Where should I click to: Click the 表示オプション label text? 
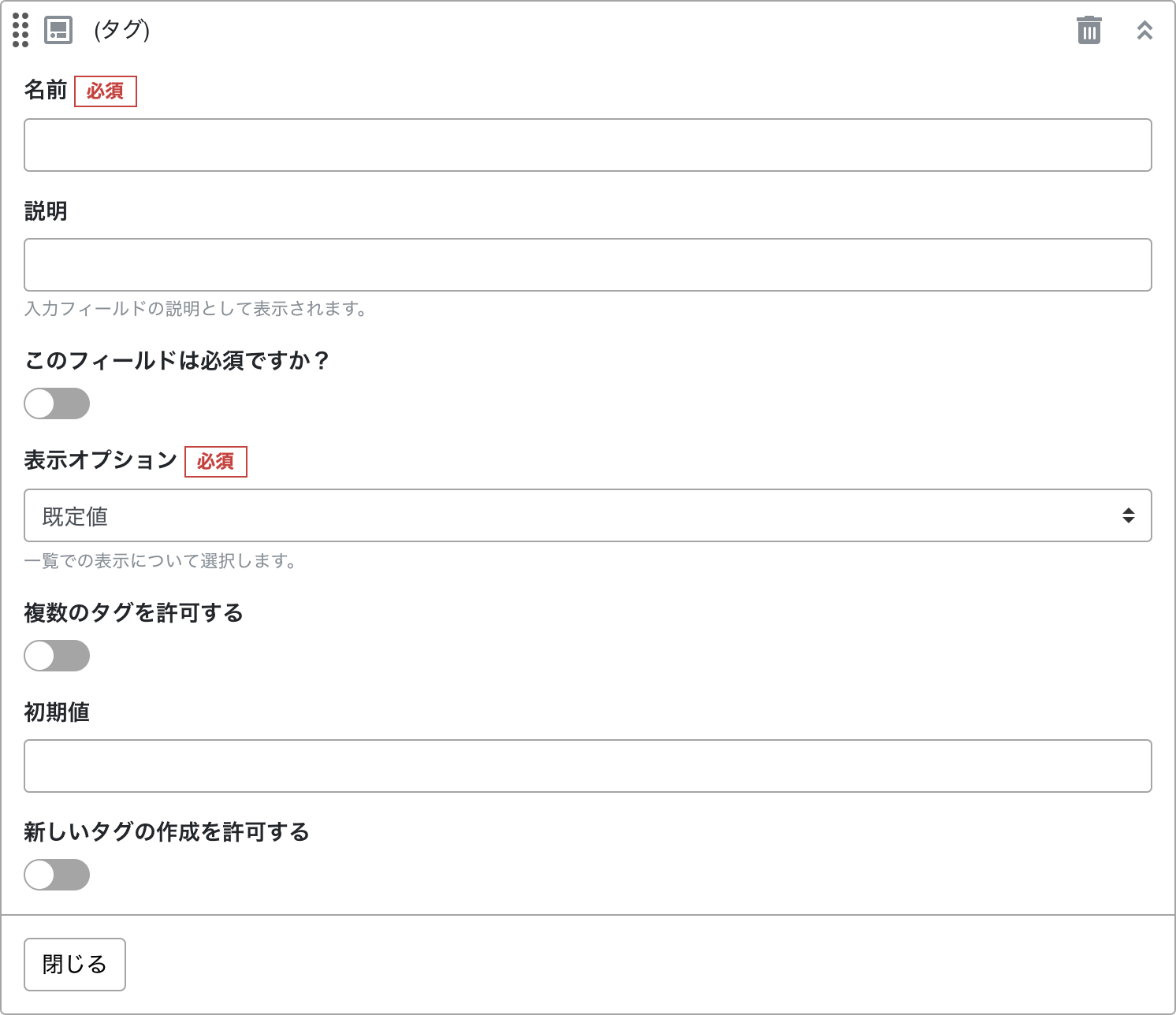(x=101, y=460)
